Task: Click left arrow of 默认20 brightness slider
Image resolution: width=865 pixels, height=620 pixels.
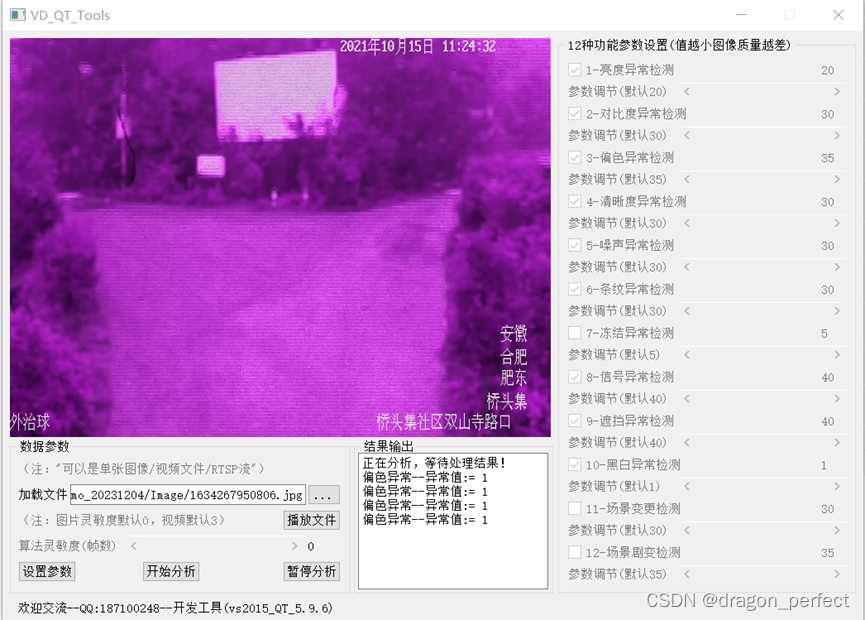Action: coord(687,92)
